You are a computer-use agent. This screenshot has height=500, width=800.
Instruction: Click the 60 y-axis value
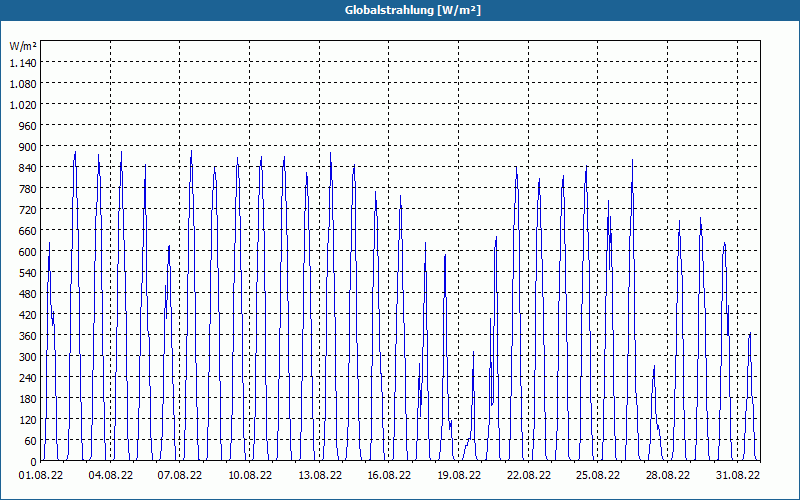(31, 440)
